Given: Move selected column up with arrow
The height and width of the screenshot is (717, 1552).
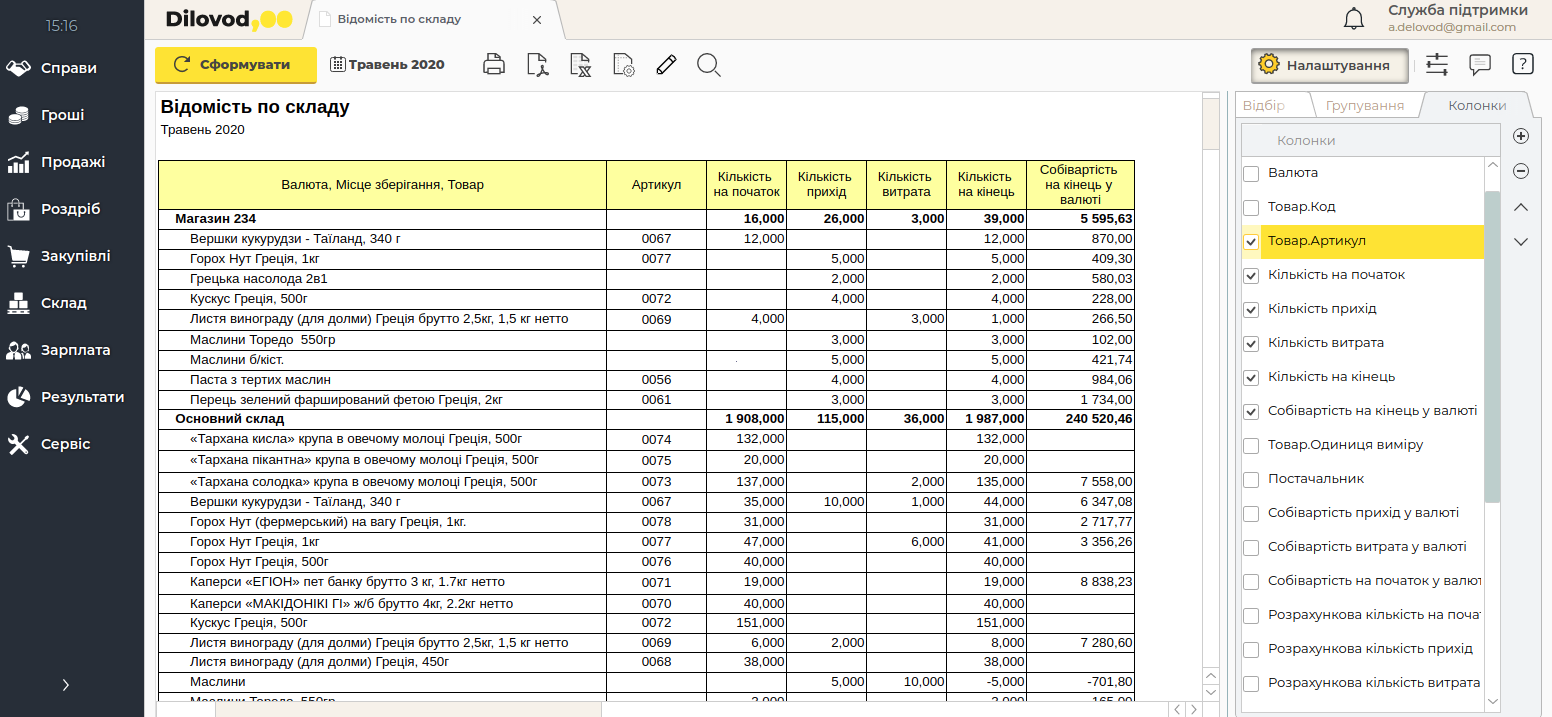Looking at the screenshot, I should [1521, 207].
